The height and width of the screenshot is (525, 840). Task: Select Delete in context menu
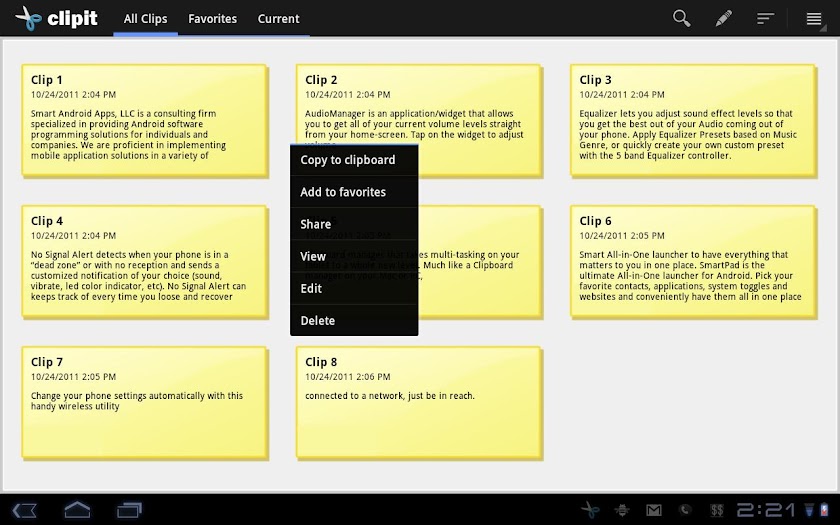pyautogui.click(x=354, y=320)
